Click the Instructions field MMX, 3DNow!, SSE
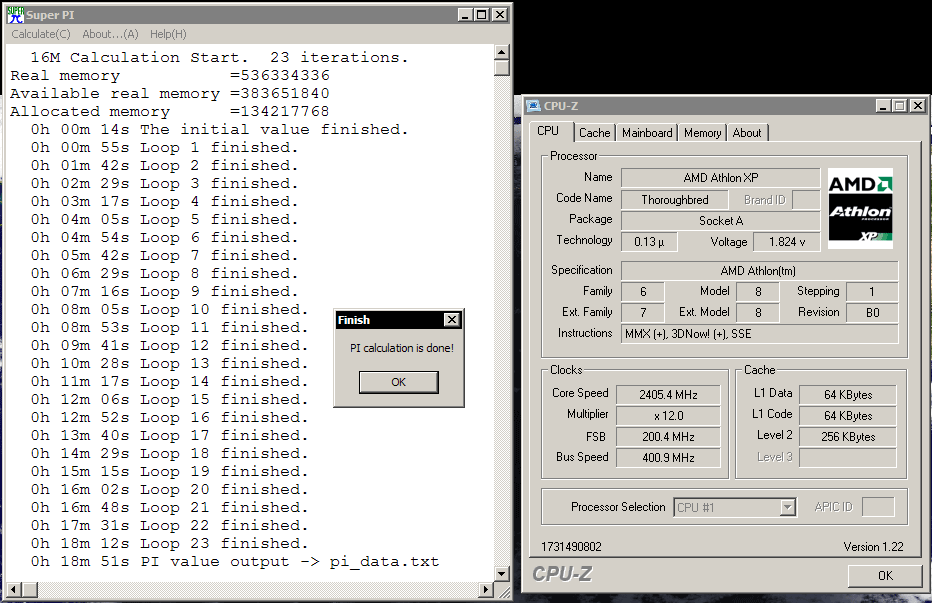 (760, 334)
